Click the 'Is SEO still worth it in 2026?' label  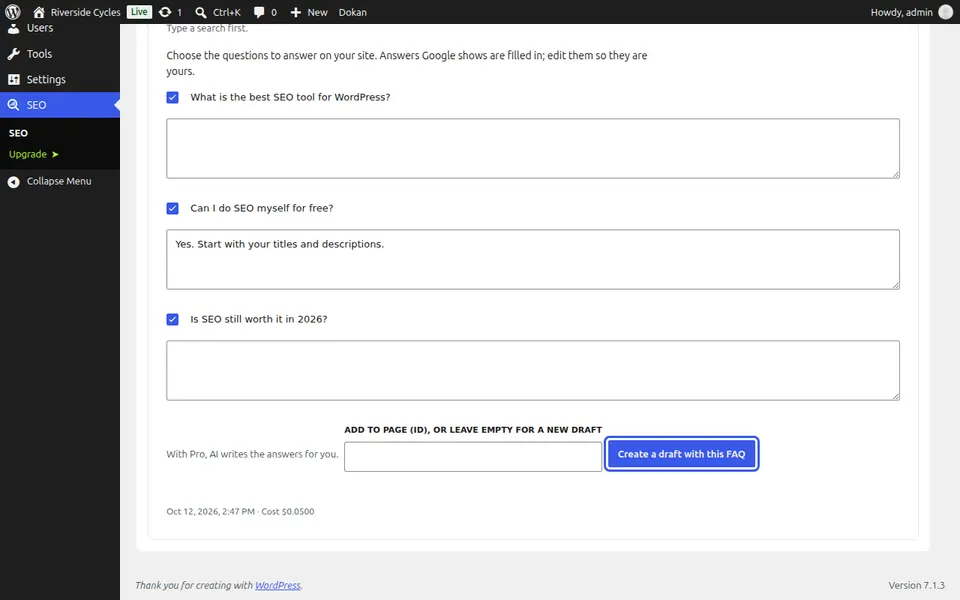pos(259,319)
